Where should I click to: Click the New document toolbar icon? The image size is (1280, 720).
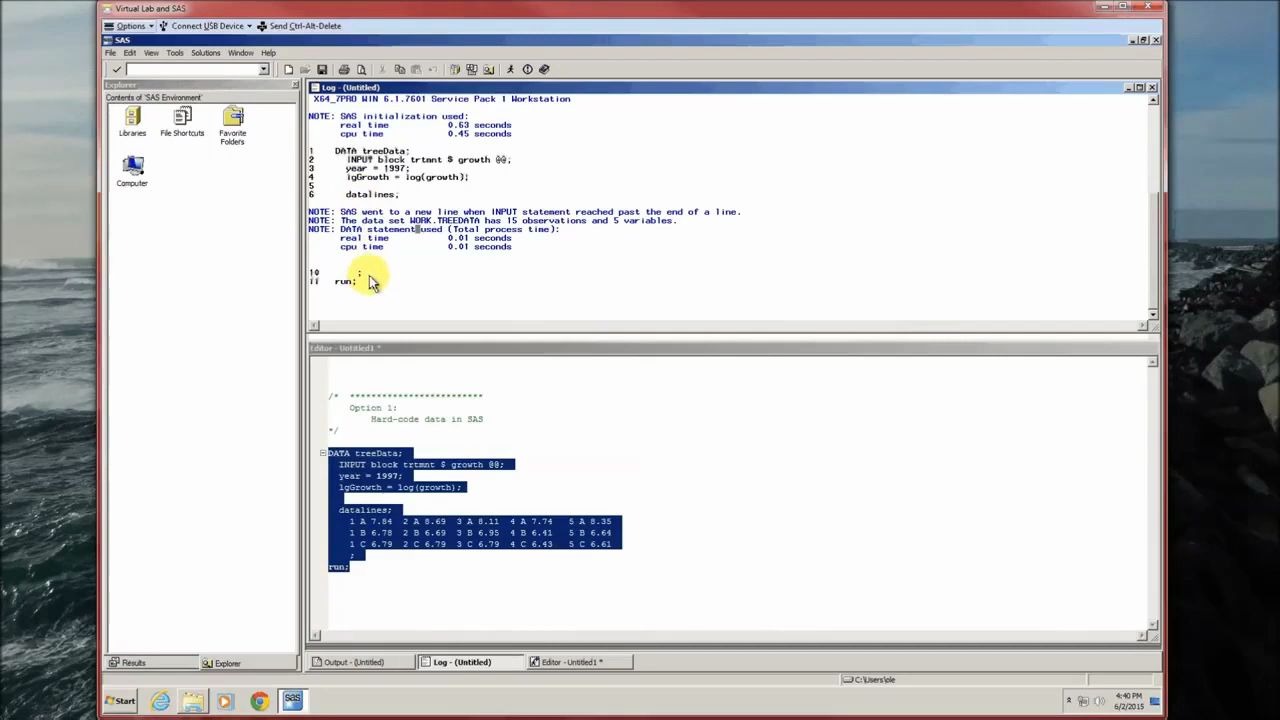288,69
